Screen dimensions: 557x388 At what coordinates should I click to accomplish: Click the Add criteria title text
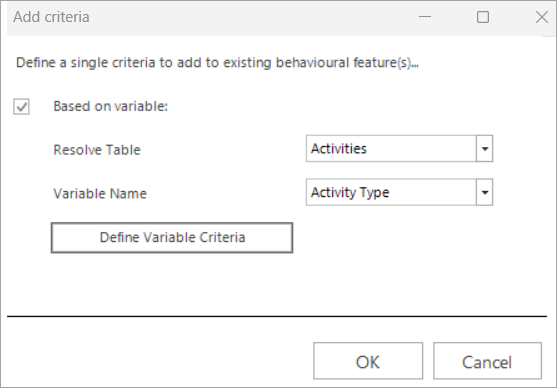pos(51,17)
